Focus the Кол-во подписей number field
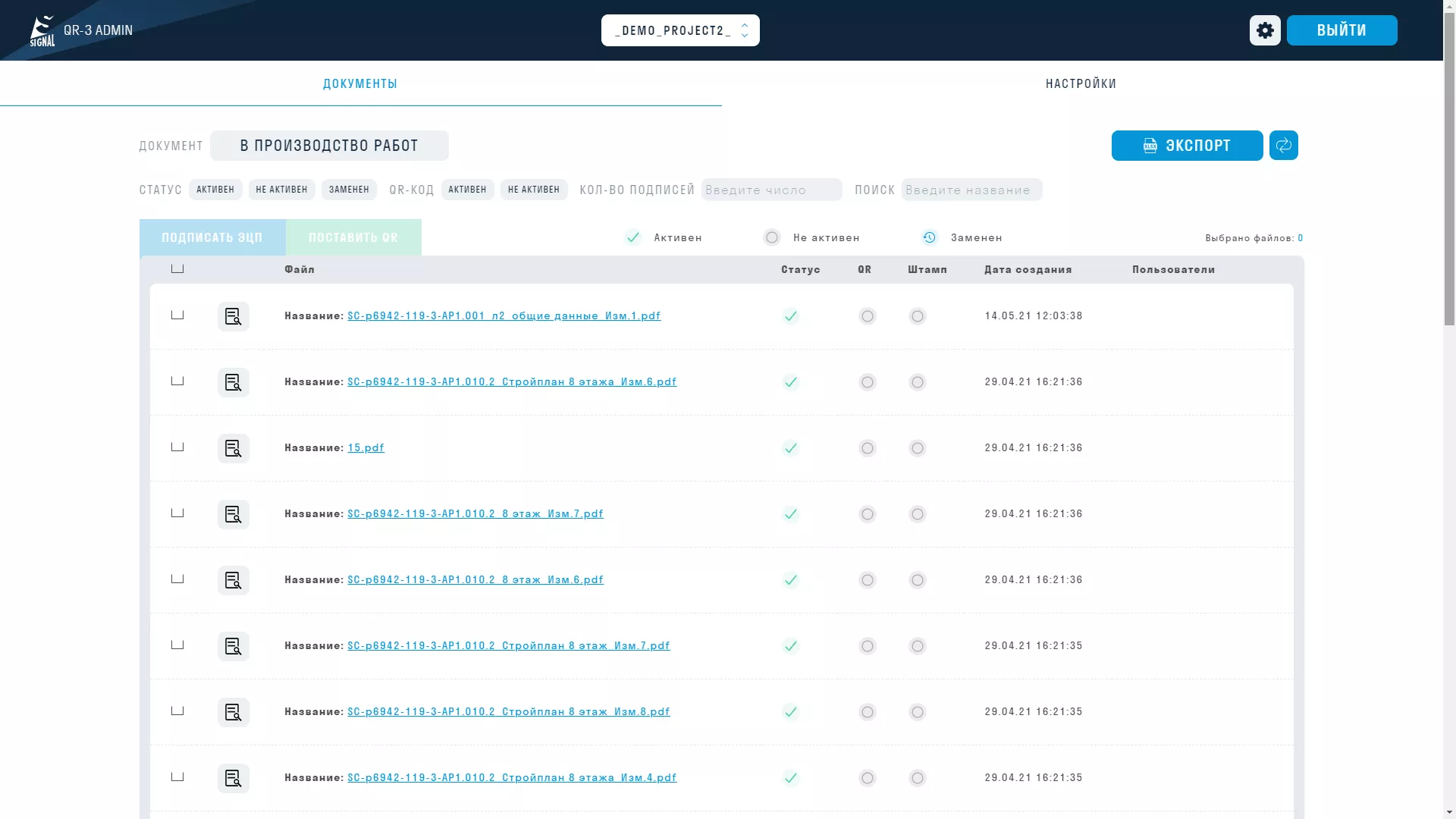 tap(771, 190)
